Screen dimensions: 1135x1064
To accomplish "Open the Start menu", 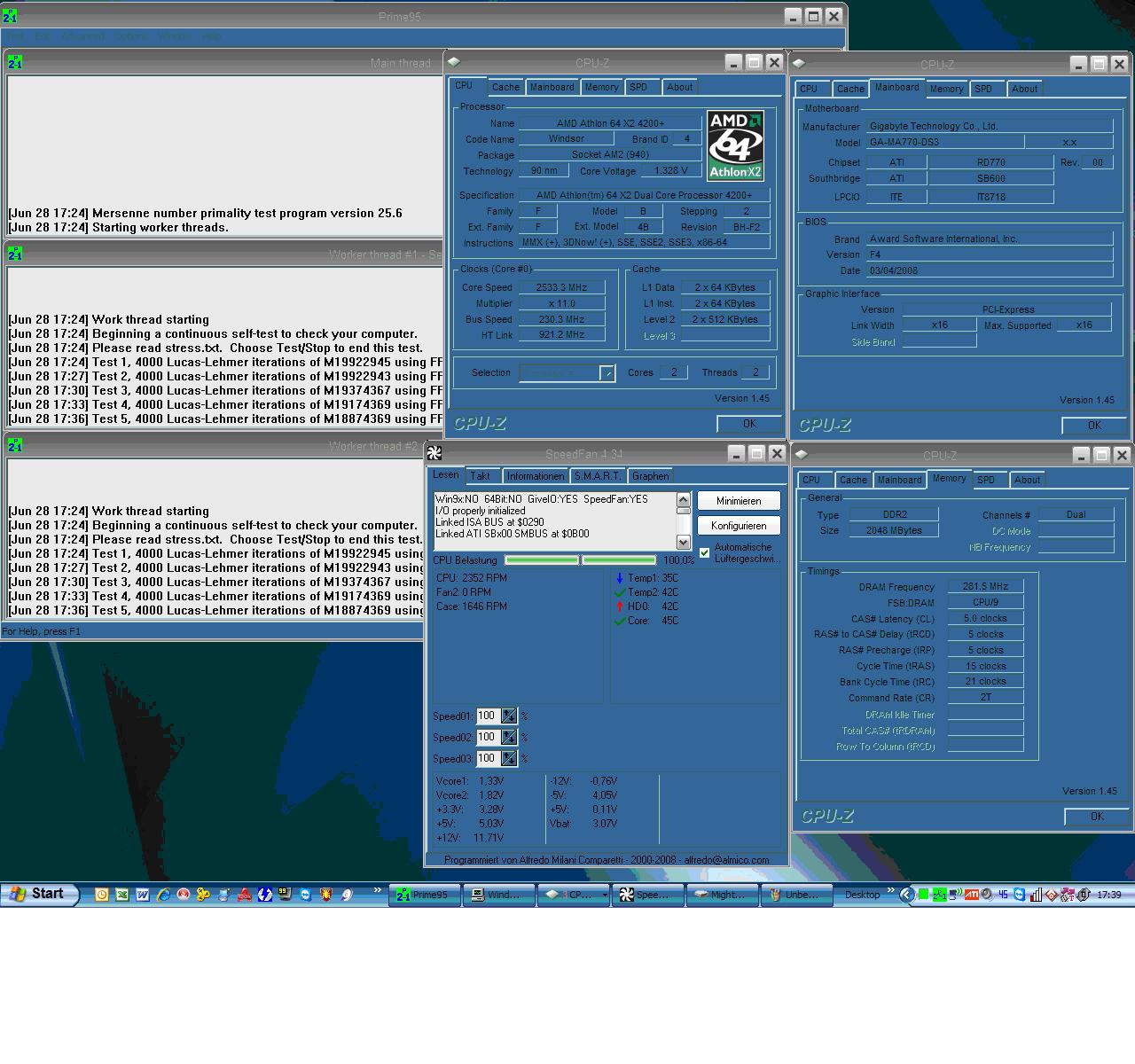I will click(x=40, y=895).
